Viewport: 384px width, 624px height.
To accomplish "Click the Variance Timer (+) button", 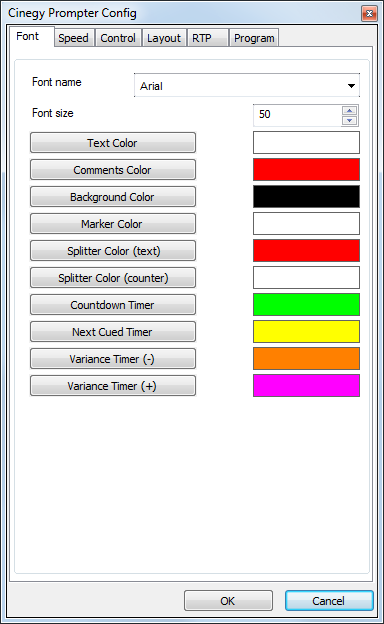I will pos(113,386).
